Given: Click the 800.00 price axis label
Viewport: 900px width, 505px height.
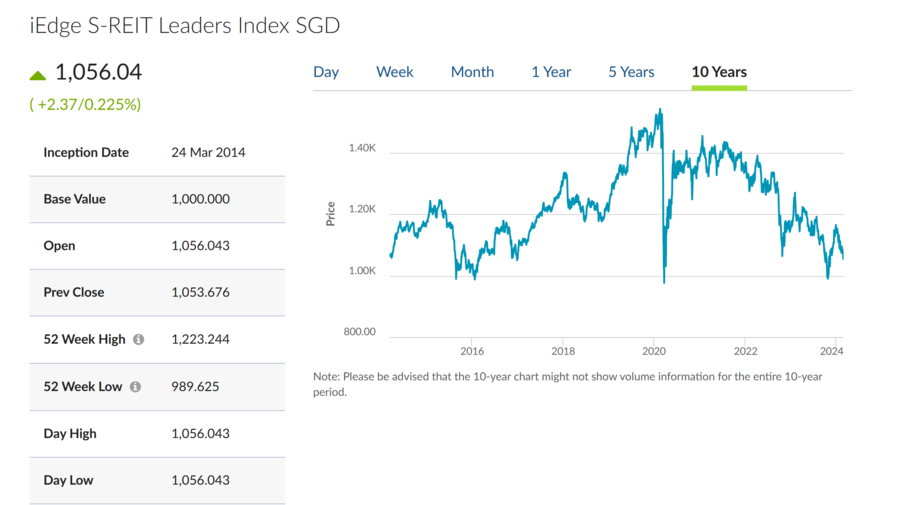Looking at the screenshot, I should 360,332.
